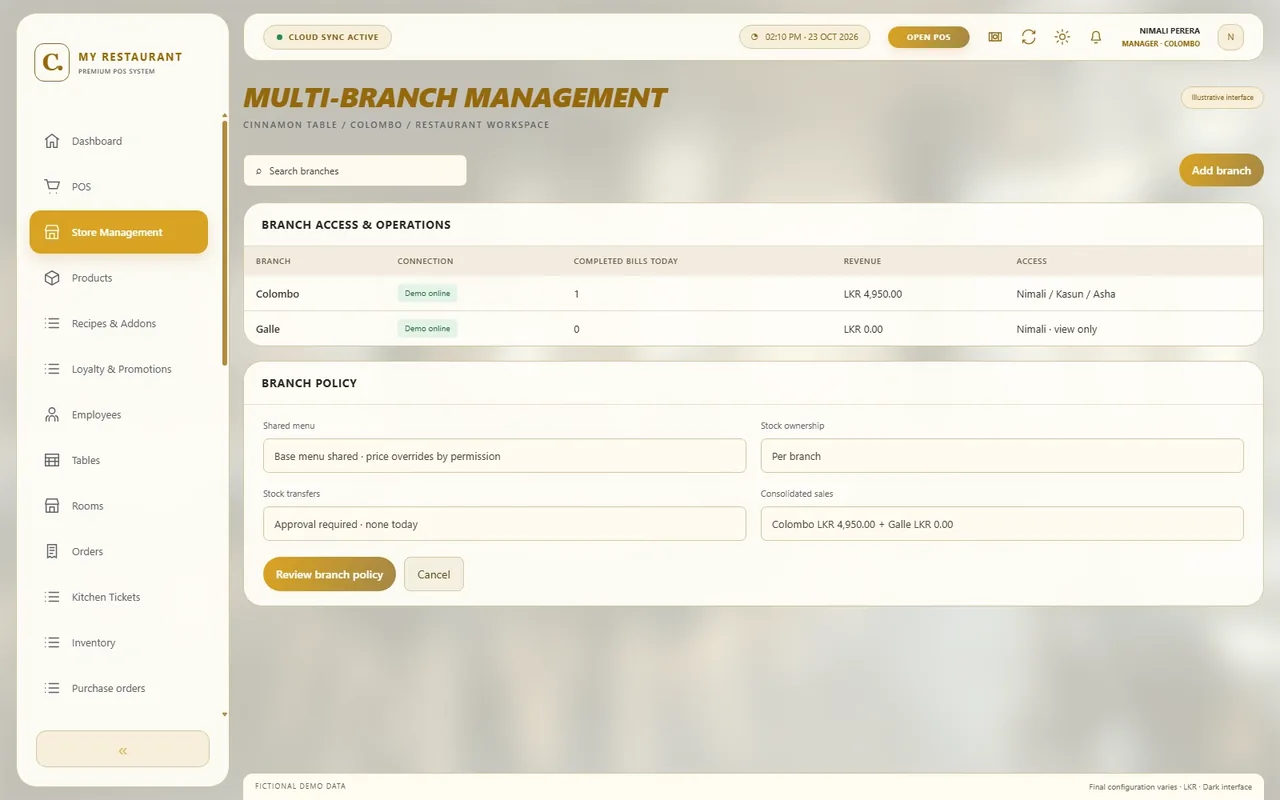1280x800 pixels.
Task: Toggle light theme with the sun icon
Action: (1062, 37)
